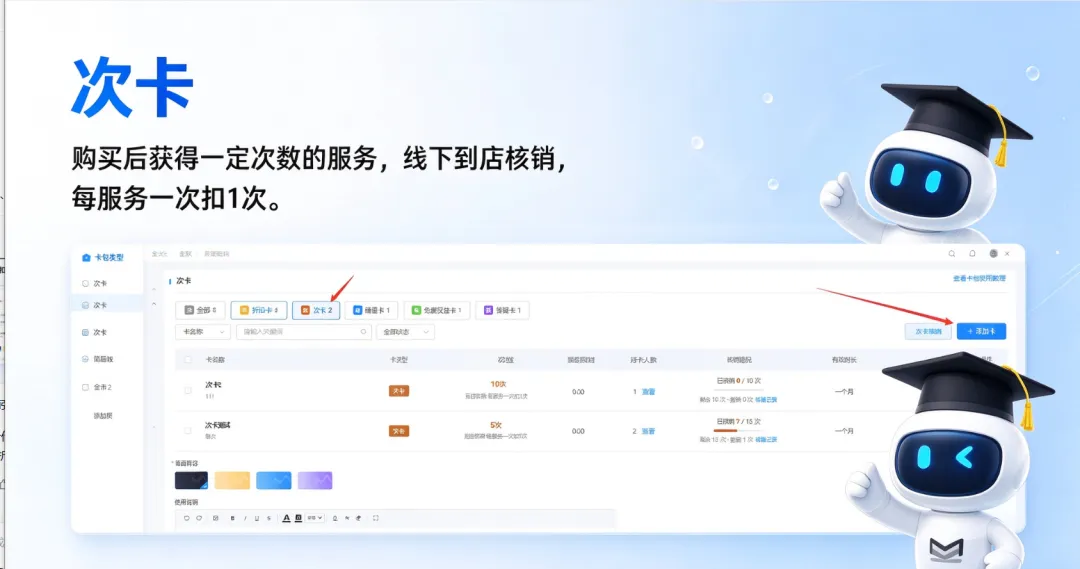
Task: Click the blue home icon beside 卡包类型
Action: pos(86,258)
